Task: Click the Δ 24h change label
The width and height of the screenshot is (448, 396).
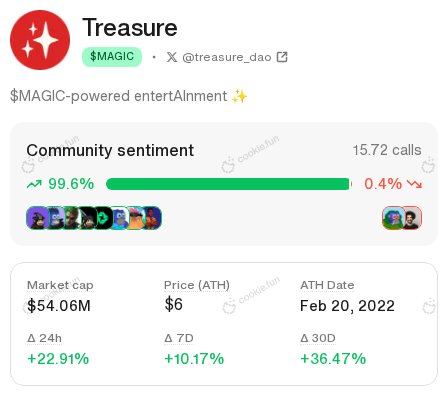Action: pos(44,338)
